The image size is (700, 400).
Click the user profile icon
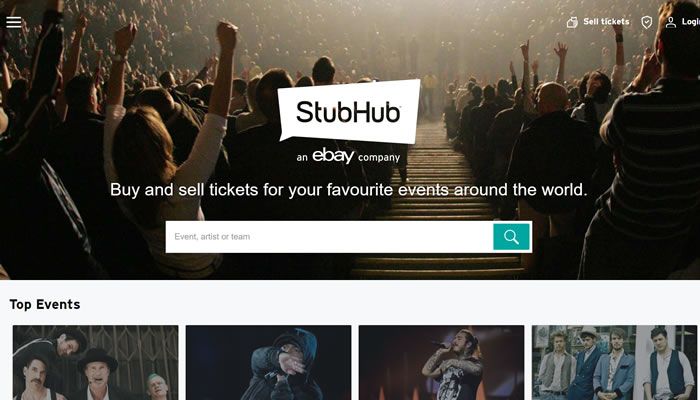671,22
